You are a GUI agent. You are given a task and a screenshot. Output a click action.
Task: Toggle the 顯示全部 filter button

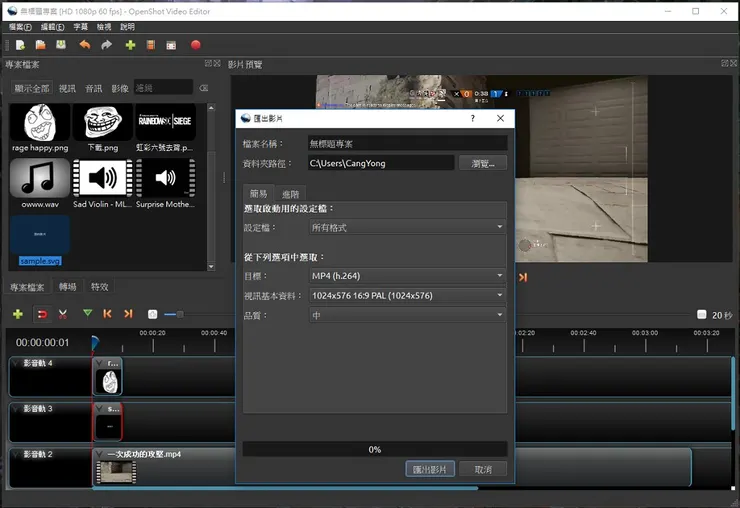tap(31, 88)
